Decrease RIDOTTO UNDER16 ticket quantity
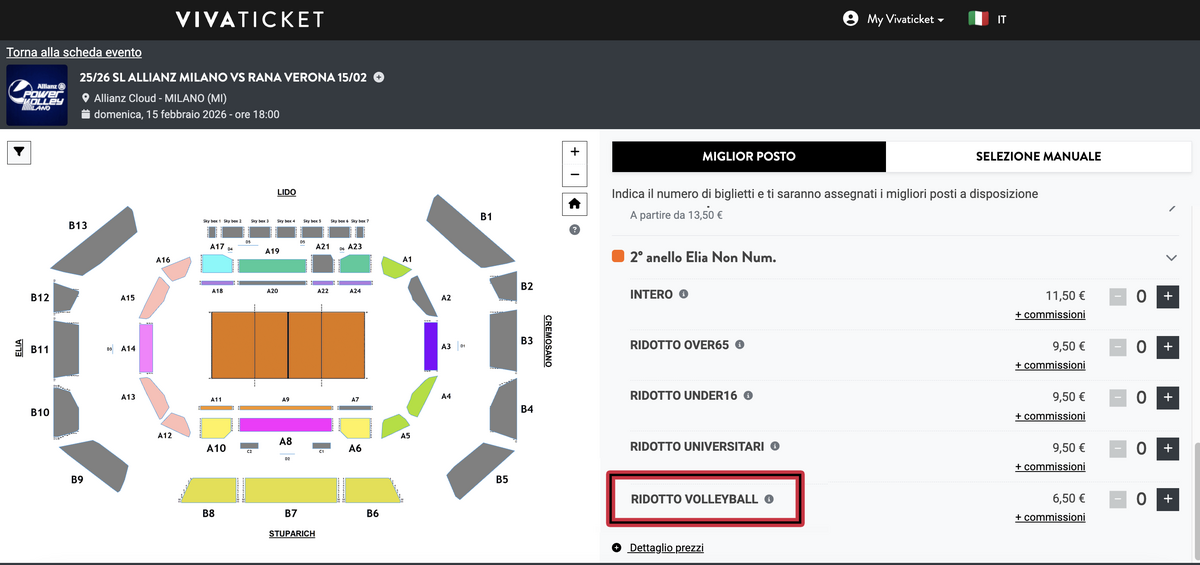The width and height of the screenshot is (1200, 565). (x=1119, y=398)
